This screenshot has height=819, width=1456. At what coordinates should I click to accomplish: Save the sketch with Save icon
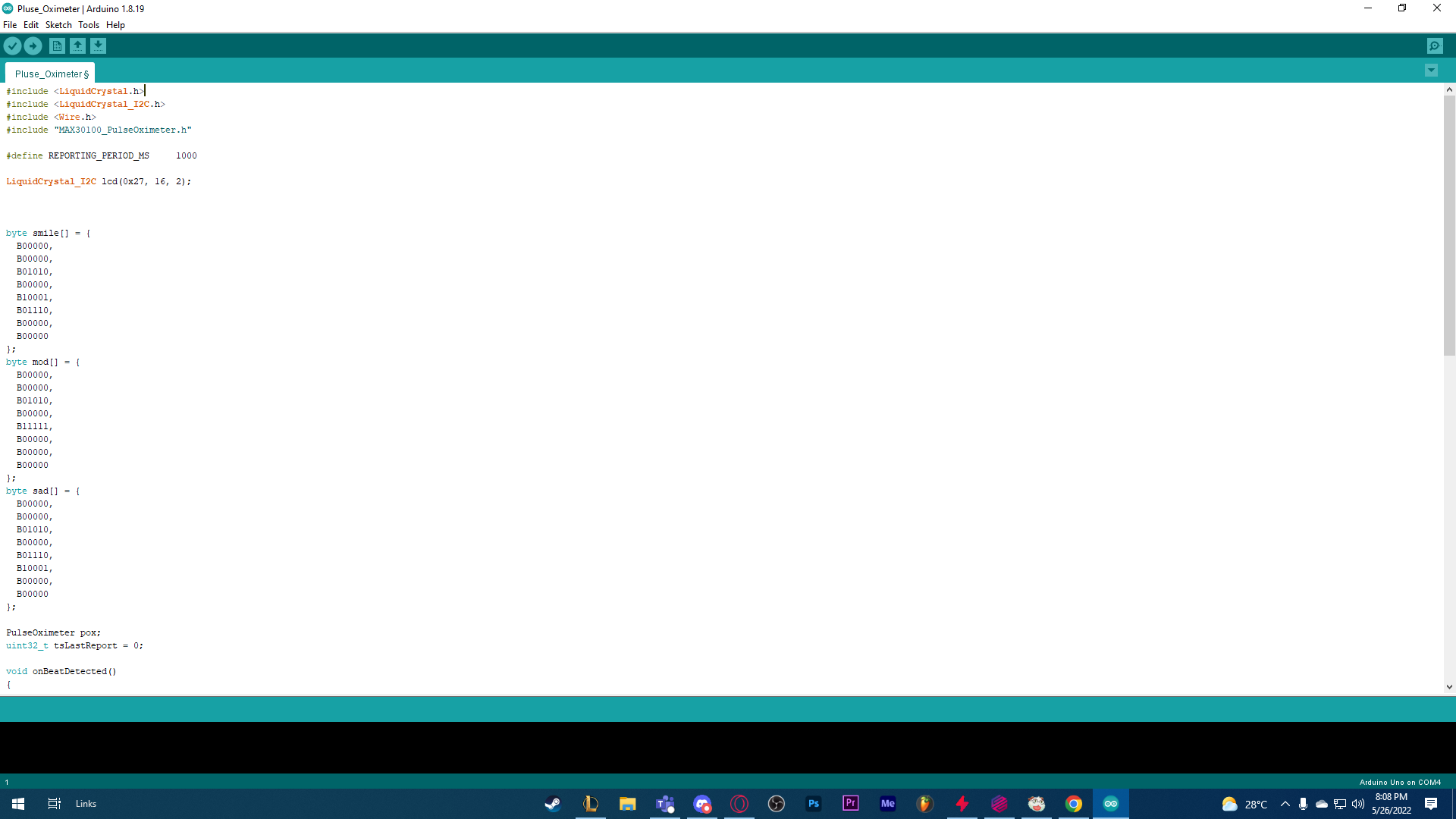click(98, 46)
